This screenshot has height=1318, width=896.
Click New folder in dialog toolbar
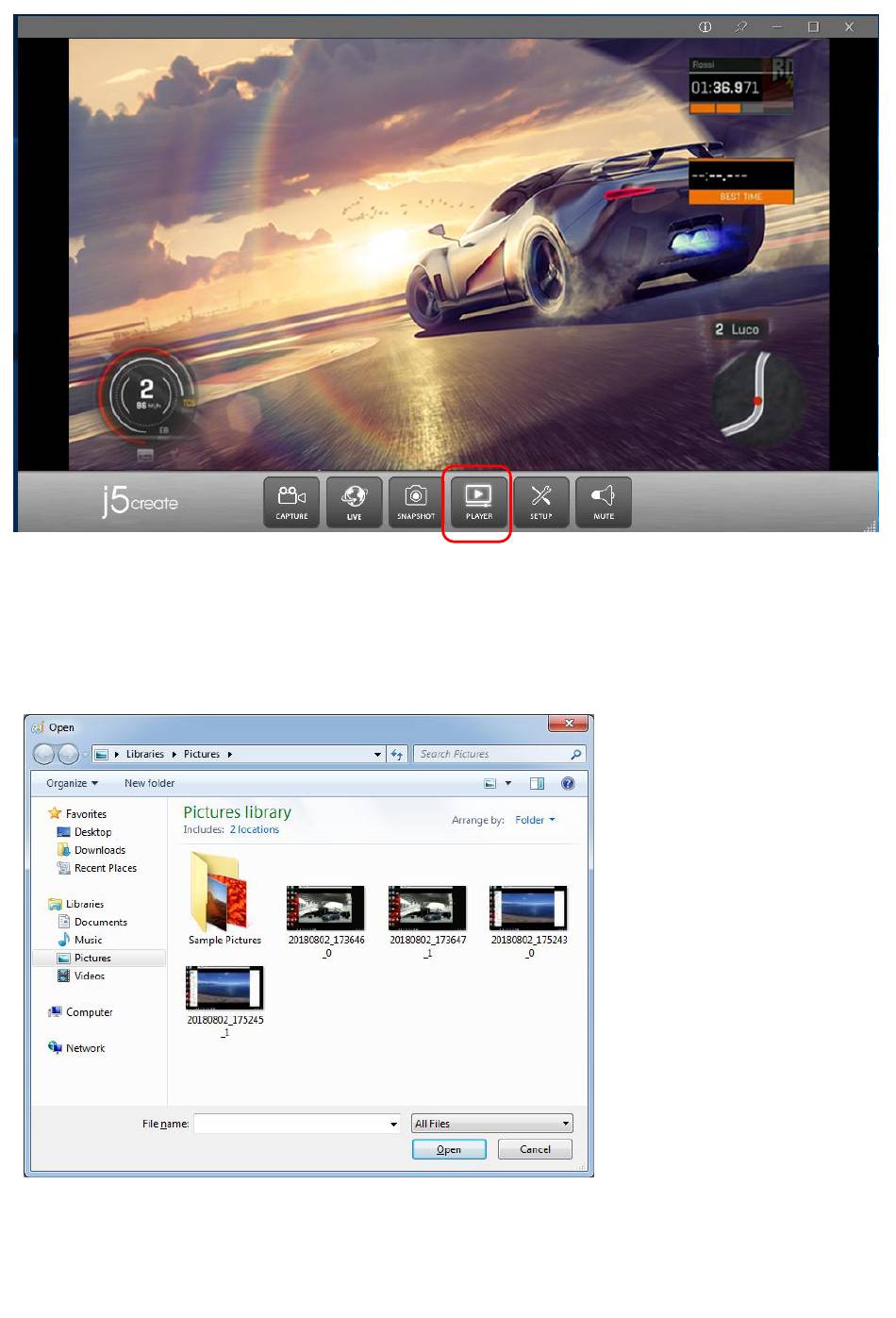coord(149,784)
